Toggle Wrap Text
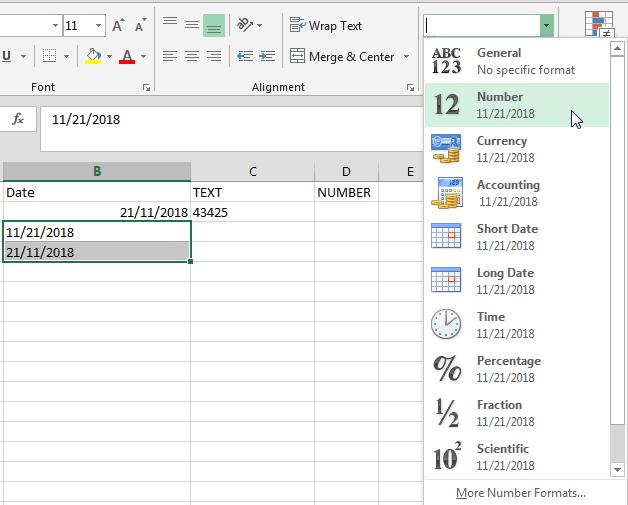 326,26
